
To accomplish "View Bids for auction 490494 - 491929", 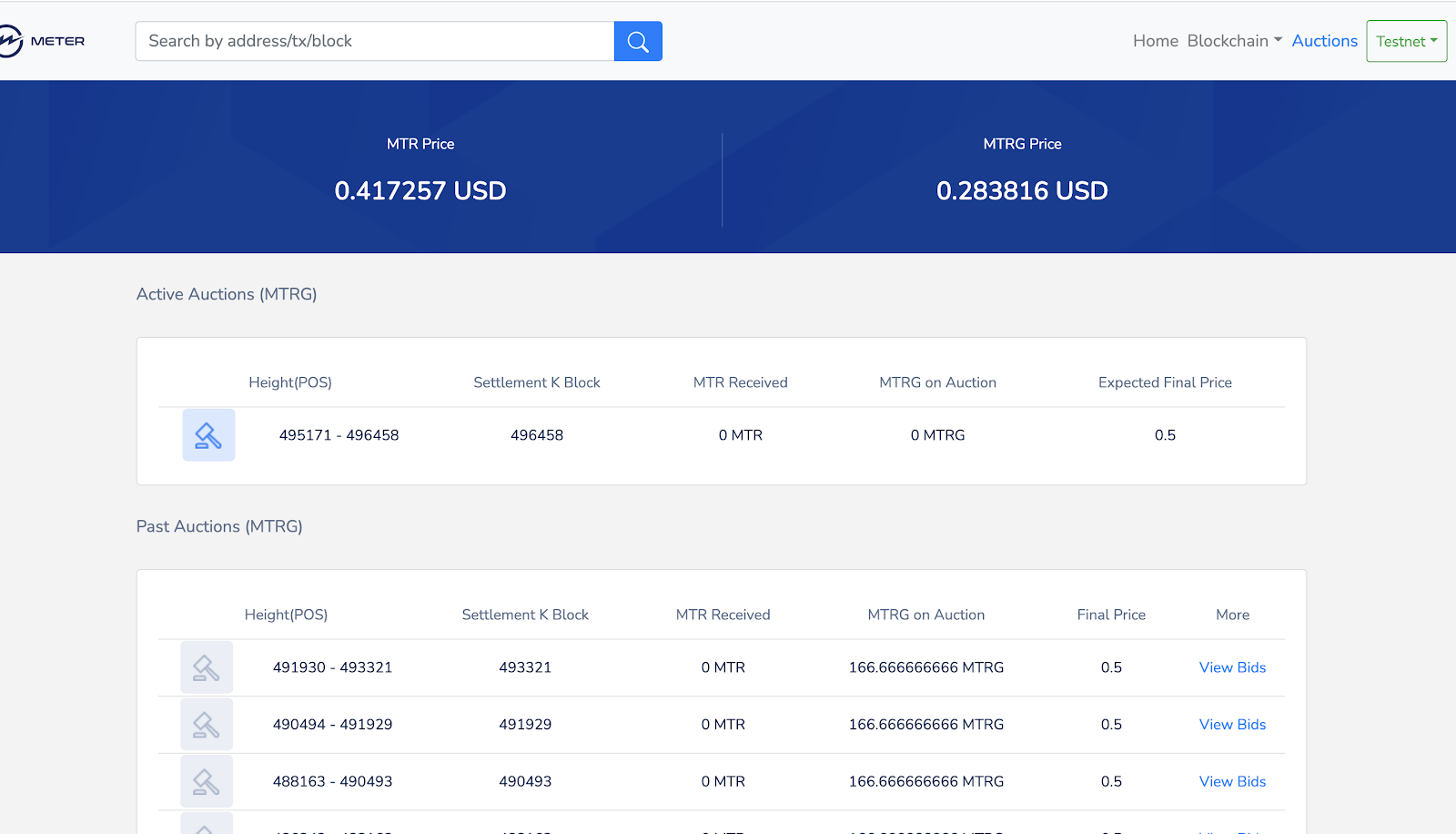I will pos(1232,725).
